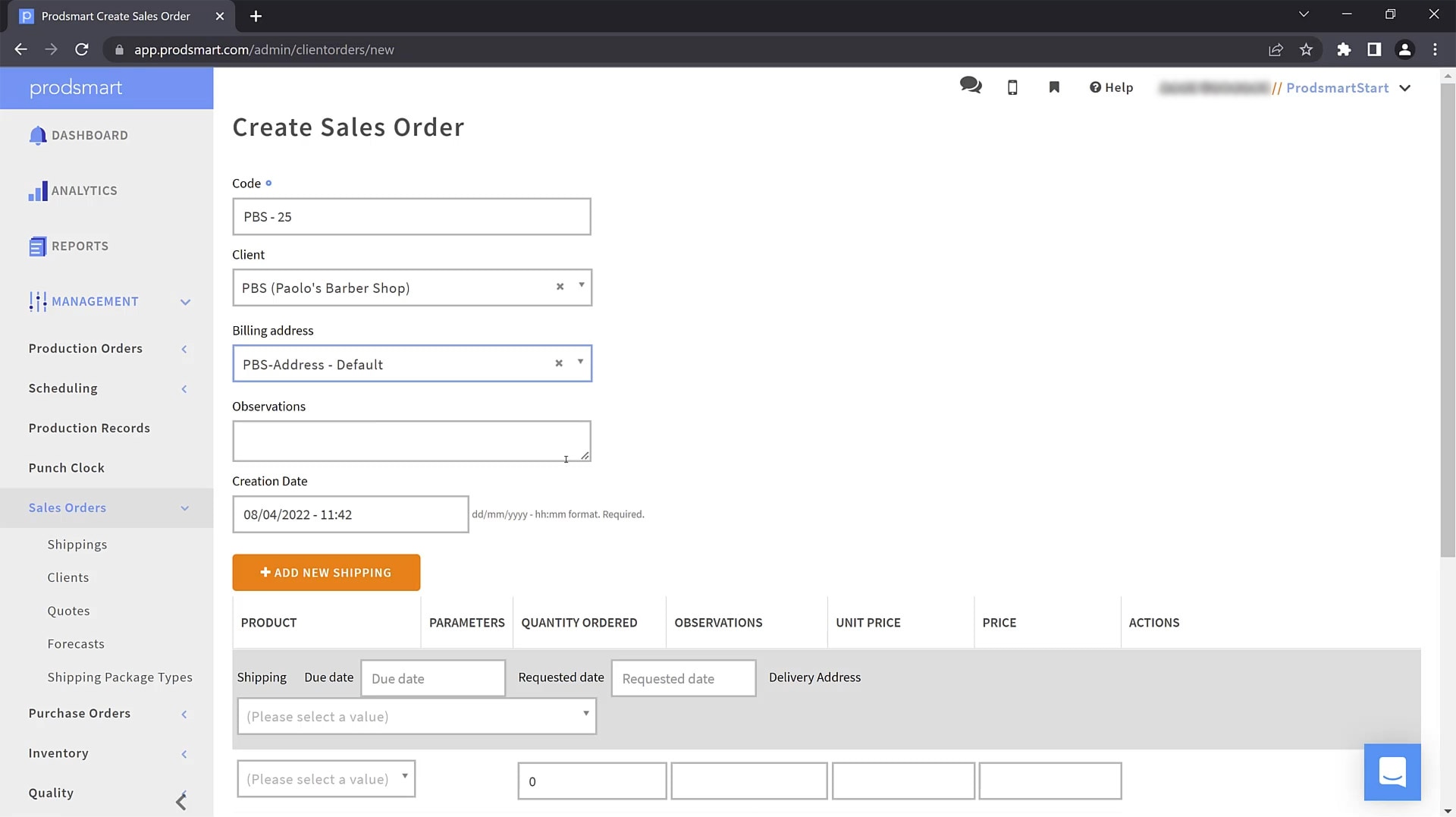Open Quotes in the sidebar

pos(68,611)
